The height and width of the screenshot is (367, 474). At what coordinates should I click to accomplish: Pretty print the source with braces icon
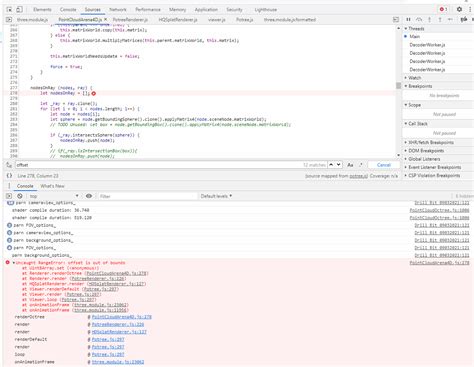point(9,176)
